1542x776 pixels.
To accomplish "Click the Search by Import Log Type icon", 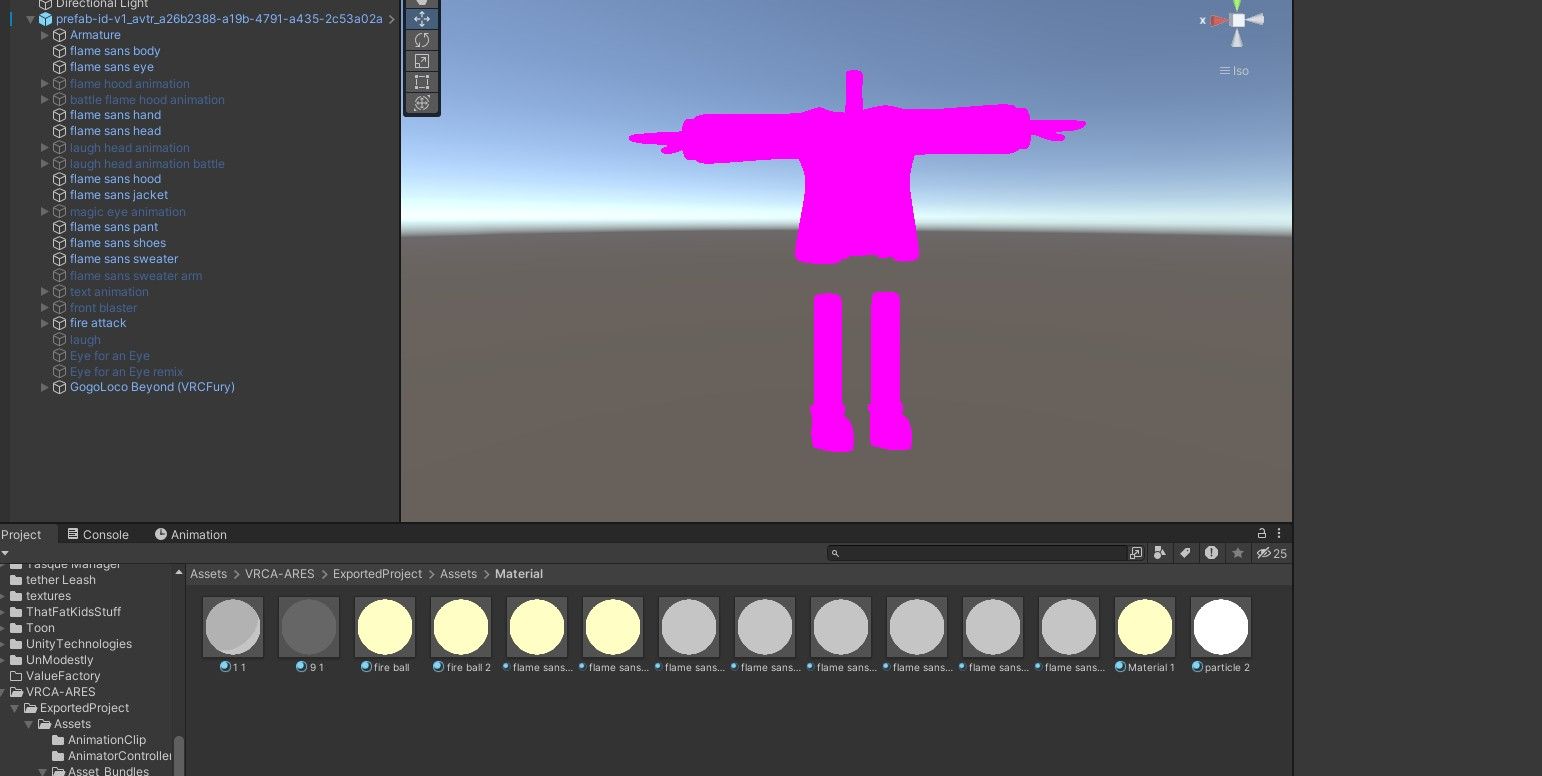I will tap(1211, 553).
